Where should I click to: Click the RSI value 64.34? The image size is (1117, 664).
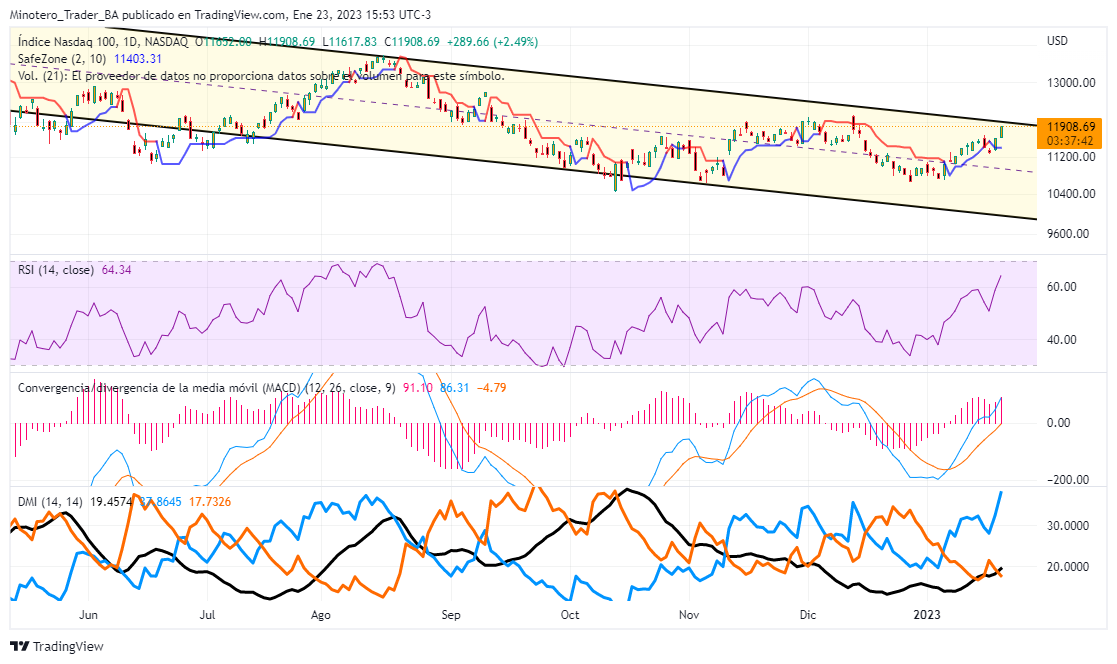(116, 270)
